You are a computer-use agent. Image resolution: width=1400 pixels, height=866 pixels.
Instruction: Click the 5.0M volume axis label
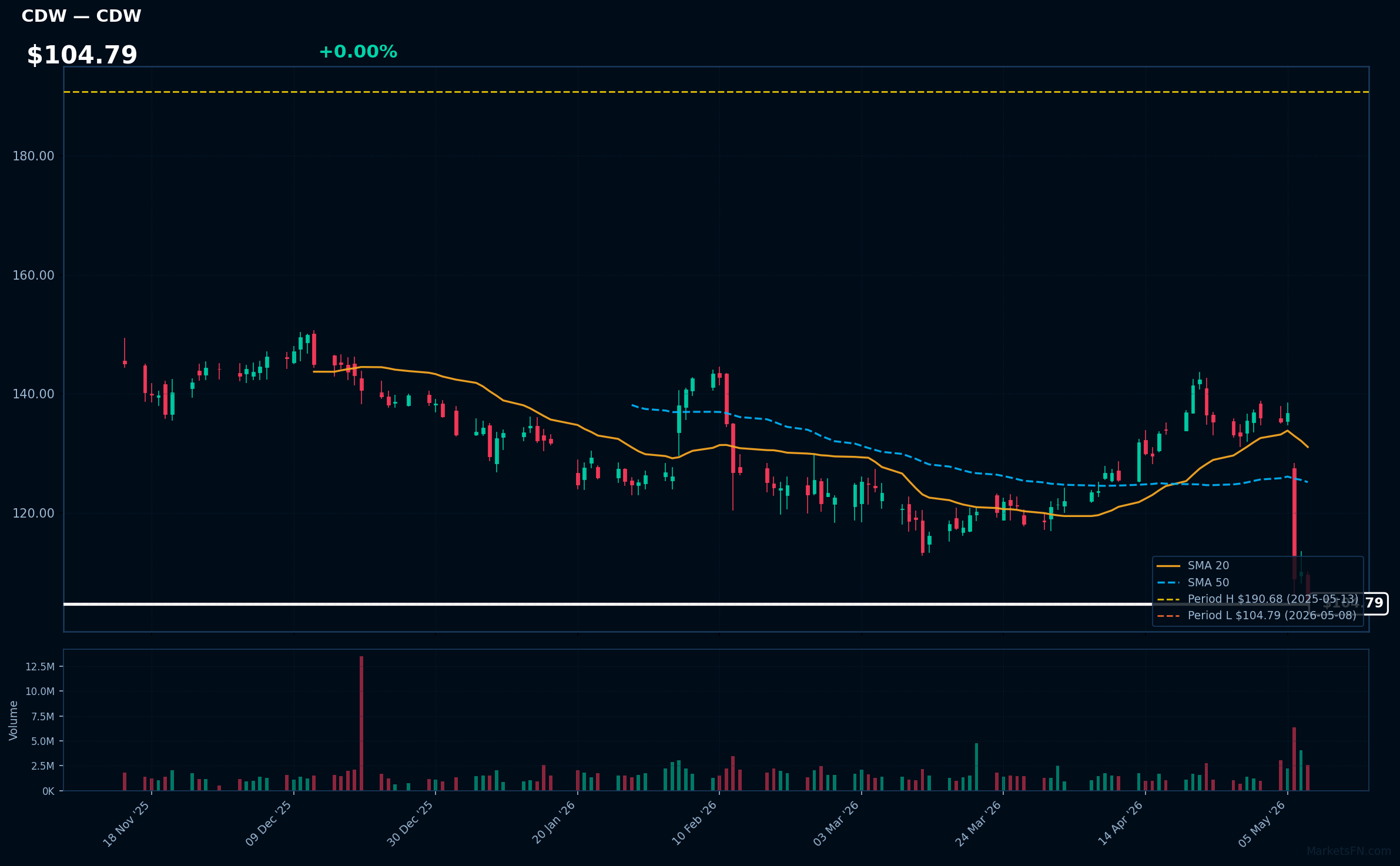43,741
